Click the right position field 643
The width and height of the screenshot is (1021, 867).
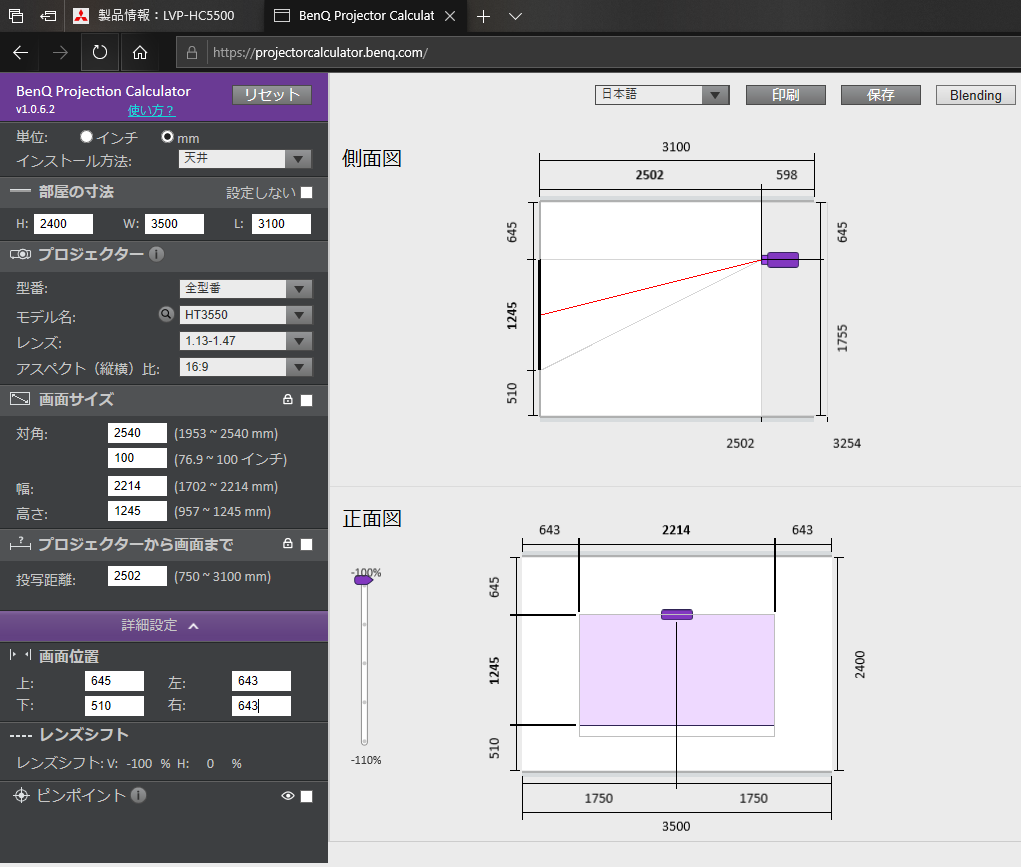[261, 705]
